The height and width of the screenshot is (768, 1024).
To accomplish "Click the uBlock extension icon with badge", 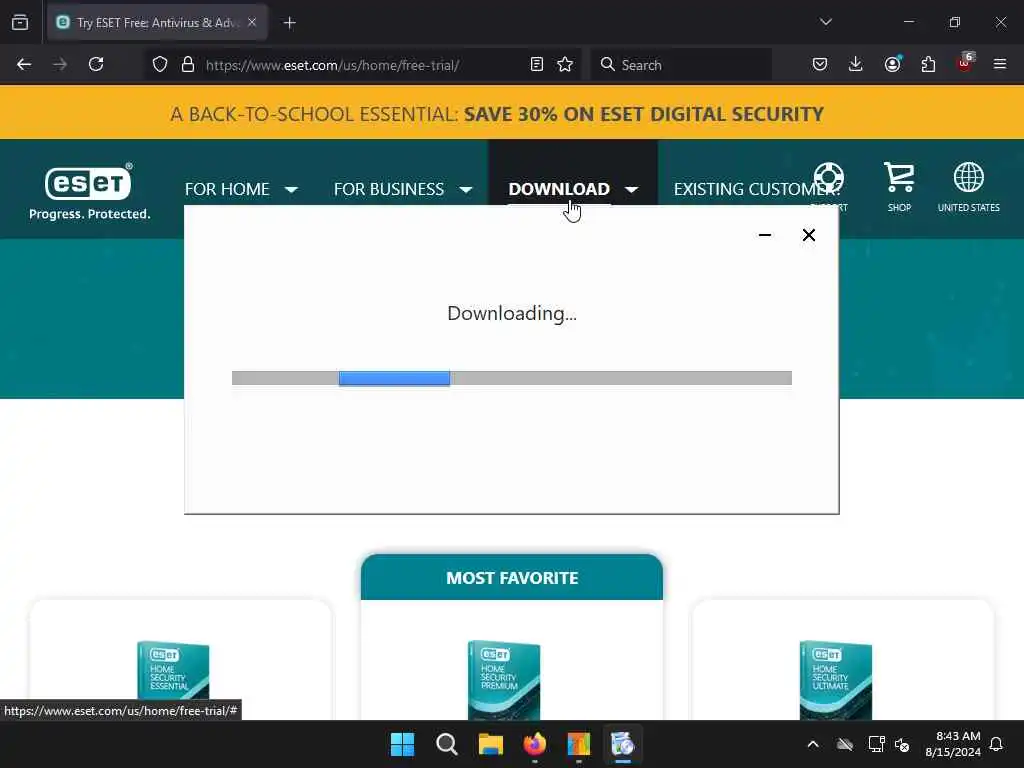I will 965,63.
